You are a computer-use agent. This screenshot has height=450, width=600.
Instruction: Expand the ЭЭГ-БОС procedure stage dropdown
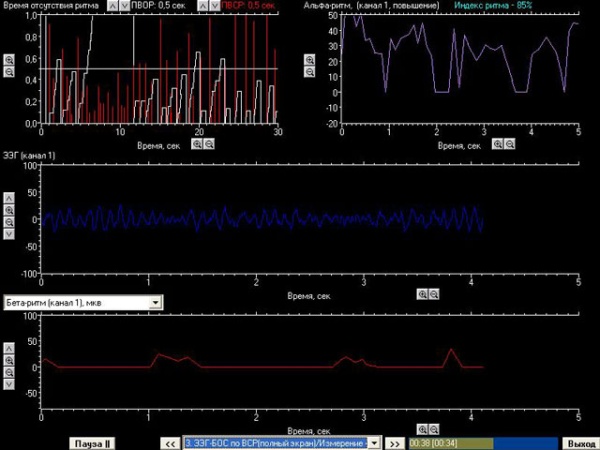point(374,442)
